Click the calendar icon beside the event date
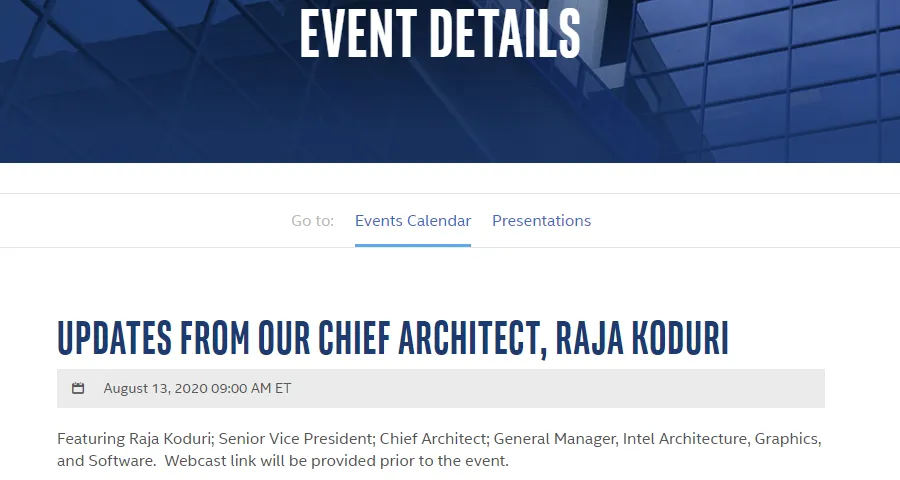 [78, 389]
